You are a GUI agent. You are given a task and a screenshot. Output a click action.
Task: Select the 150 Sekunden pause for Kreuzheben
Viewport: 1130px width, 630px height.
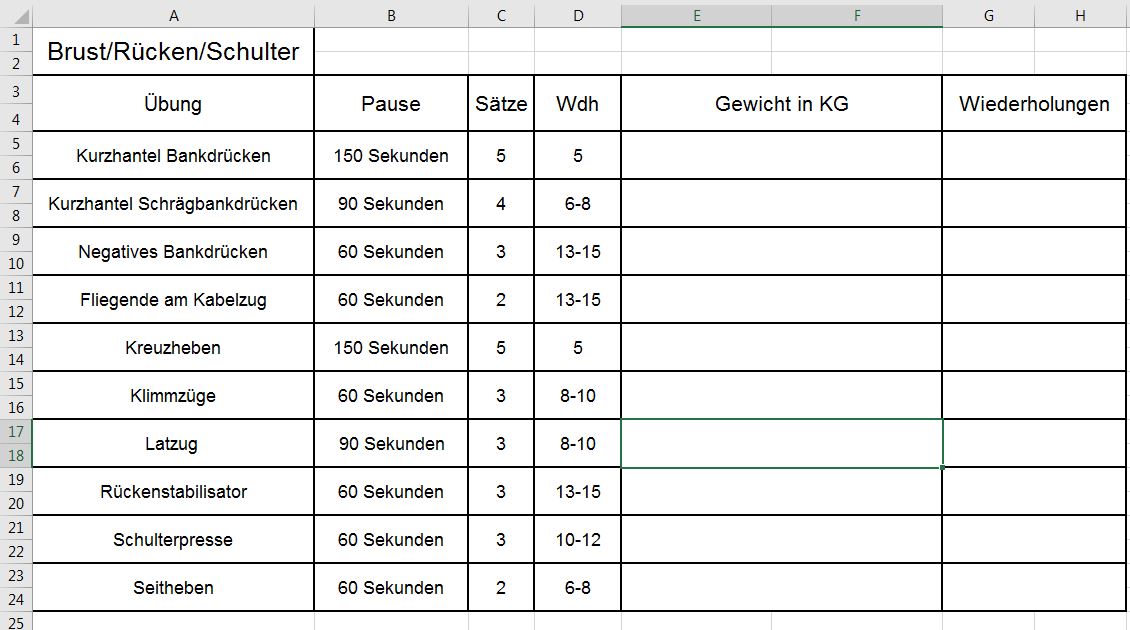pyautogui.click(x=391, y=347)
